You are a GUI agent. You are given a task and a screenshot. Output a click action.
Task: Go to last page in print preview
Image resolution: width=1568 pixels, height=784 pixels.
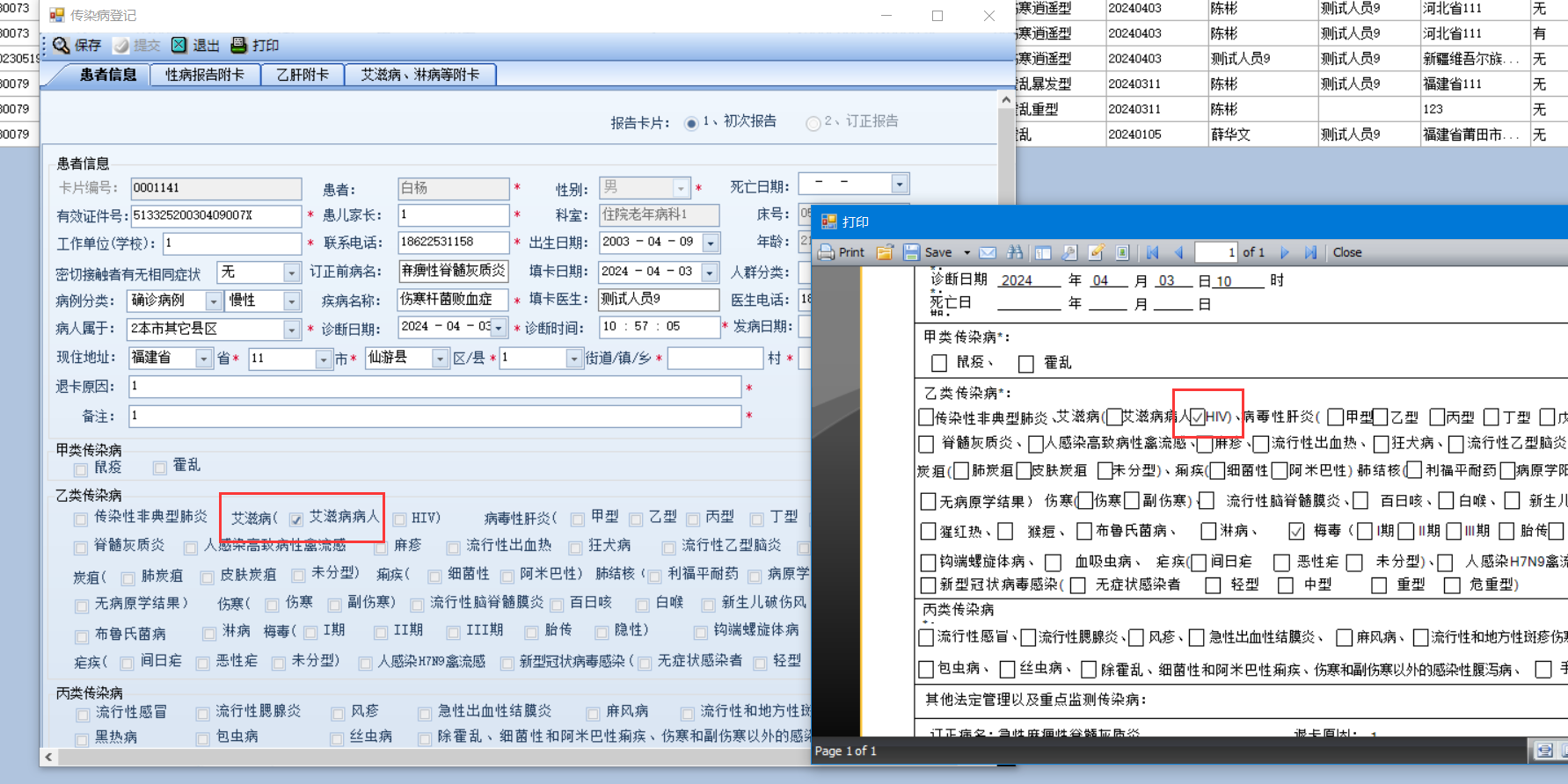coord(1311,252)
